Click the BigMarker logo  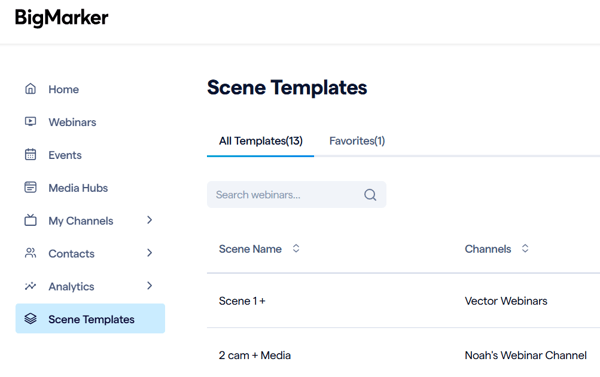[61, 18]
